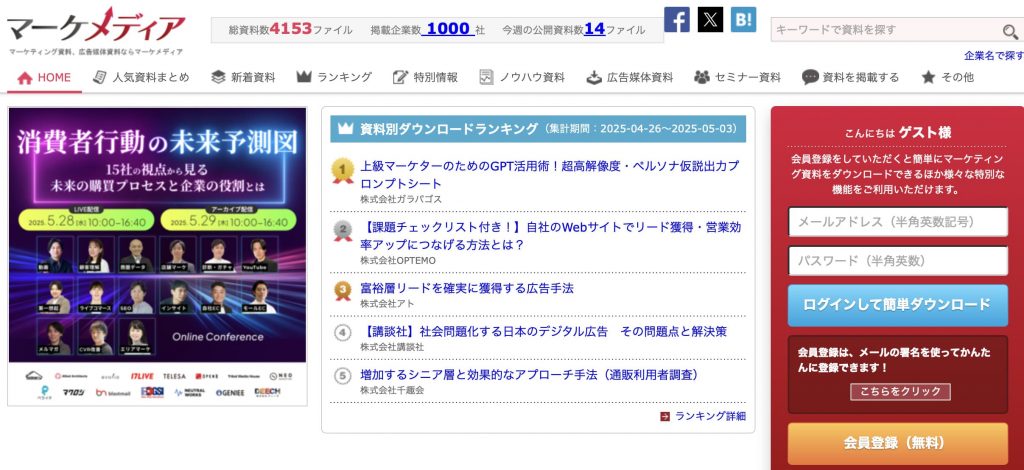The width and height of the screenshot is (1024, 470).
Task: Click the crown icon in ranking header
Action: tap(346, 128)
